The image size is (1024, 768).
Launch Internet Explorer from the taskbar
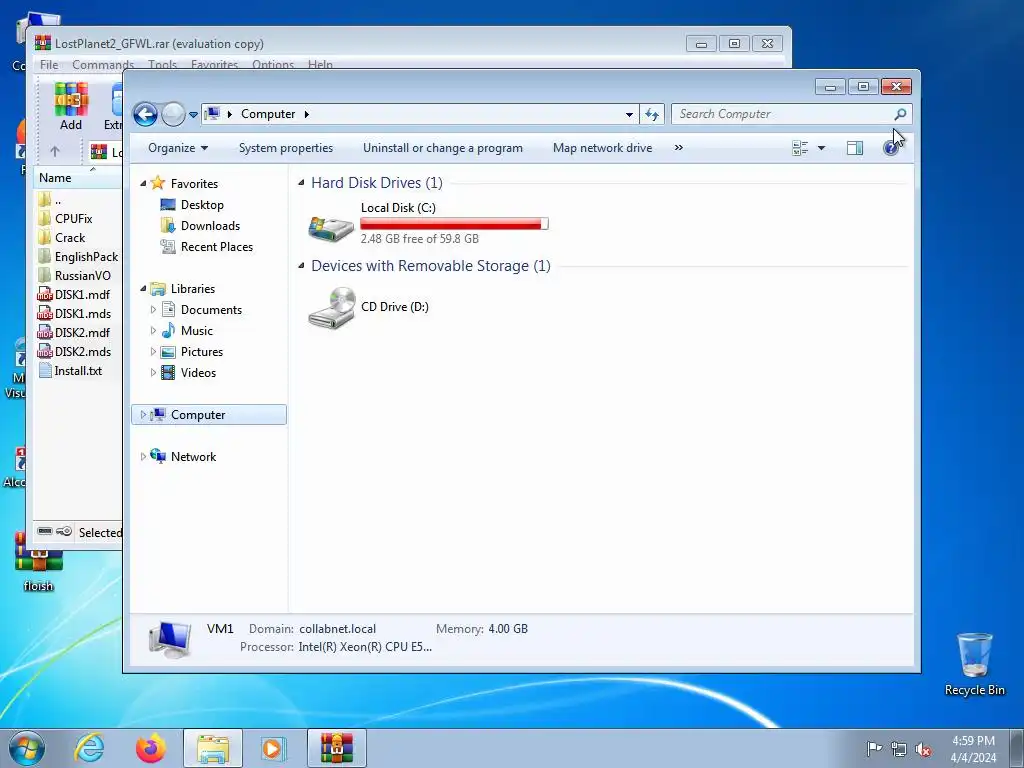coord(89,748)
